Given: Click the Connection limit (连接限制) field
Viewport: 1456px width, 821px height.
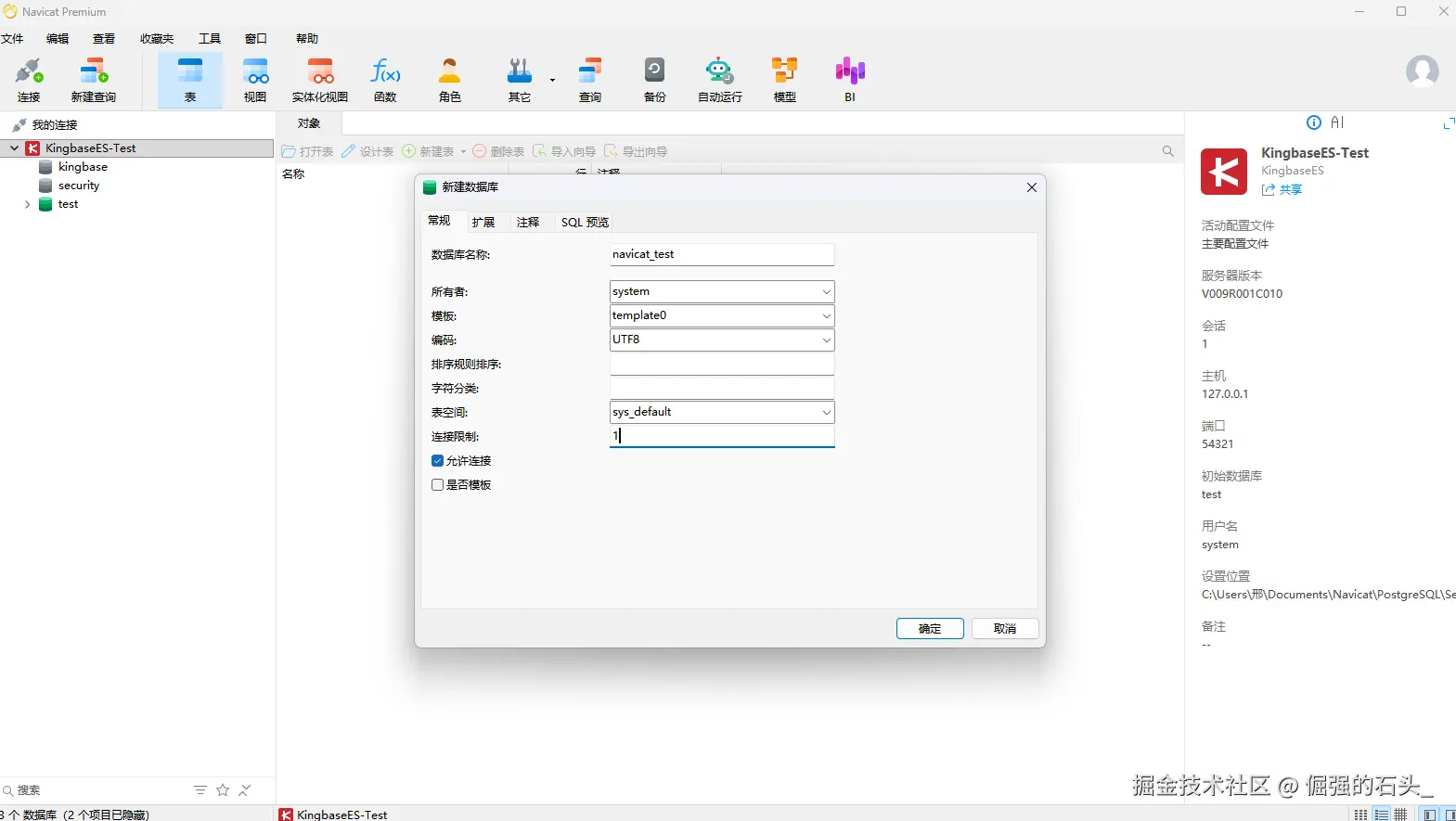Looking at the screenshot, I should (722, 436).
